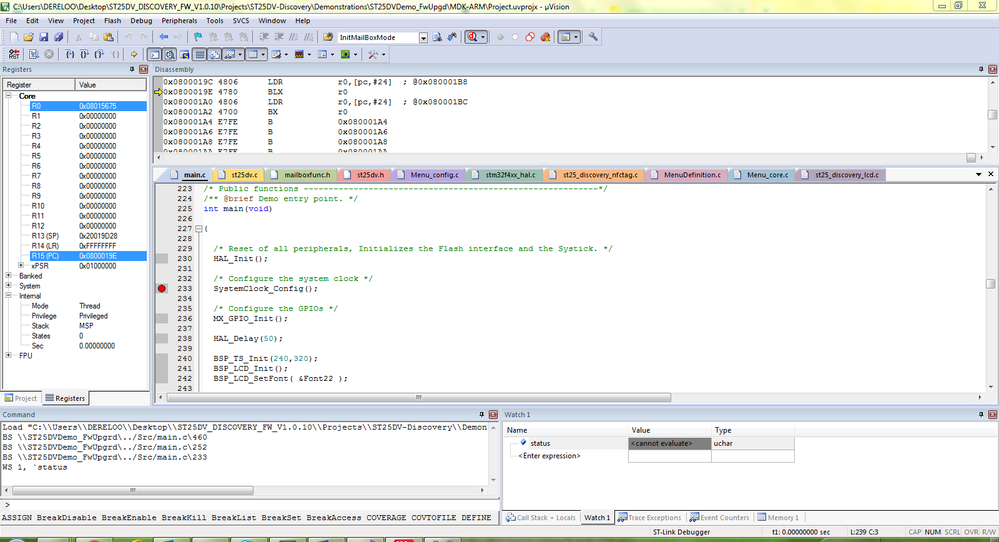Click the Trace Windows icon

(x=322, y=55)
